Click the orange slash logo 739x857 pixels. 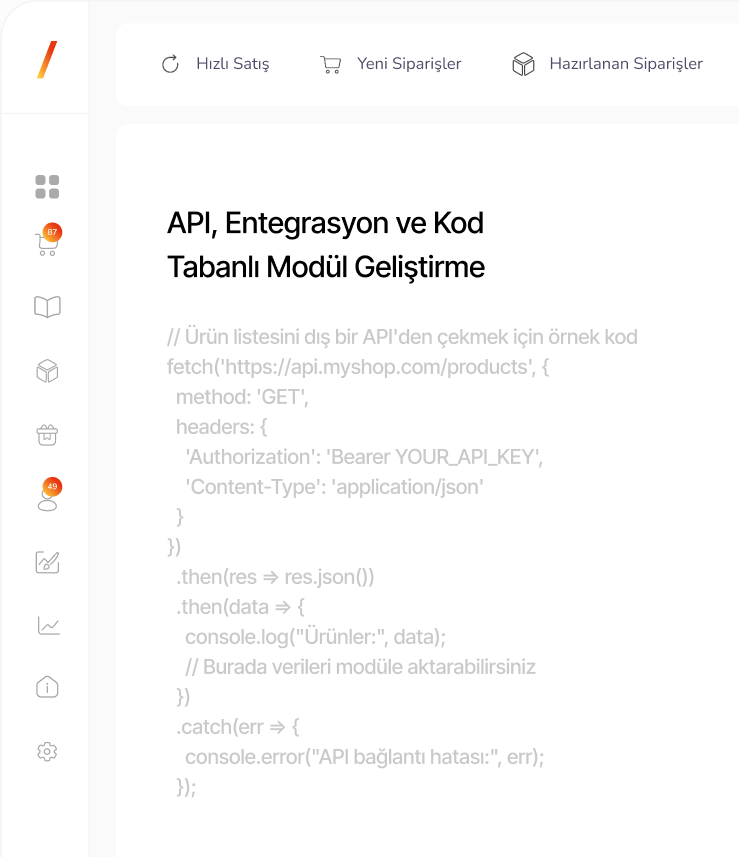pyautogui.click(x=47, y=60)
